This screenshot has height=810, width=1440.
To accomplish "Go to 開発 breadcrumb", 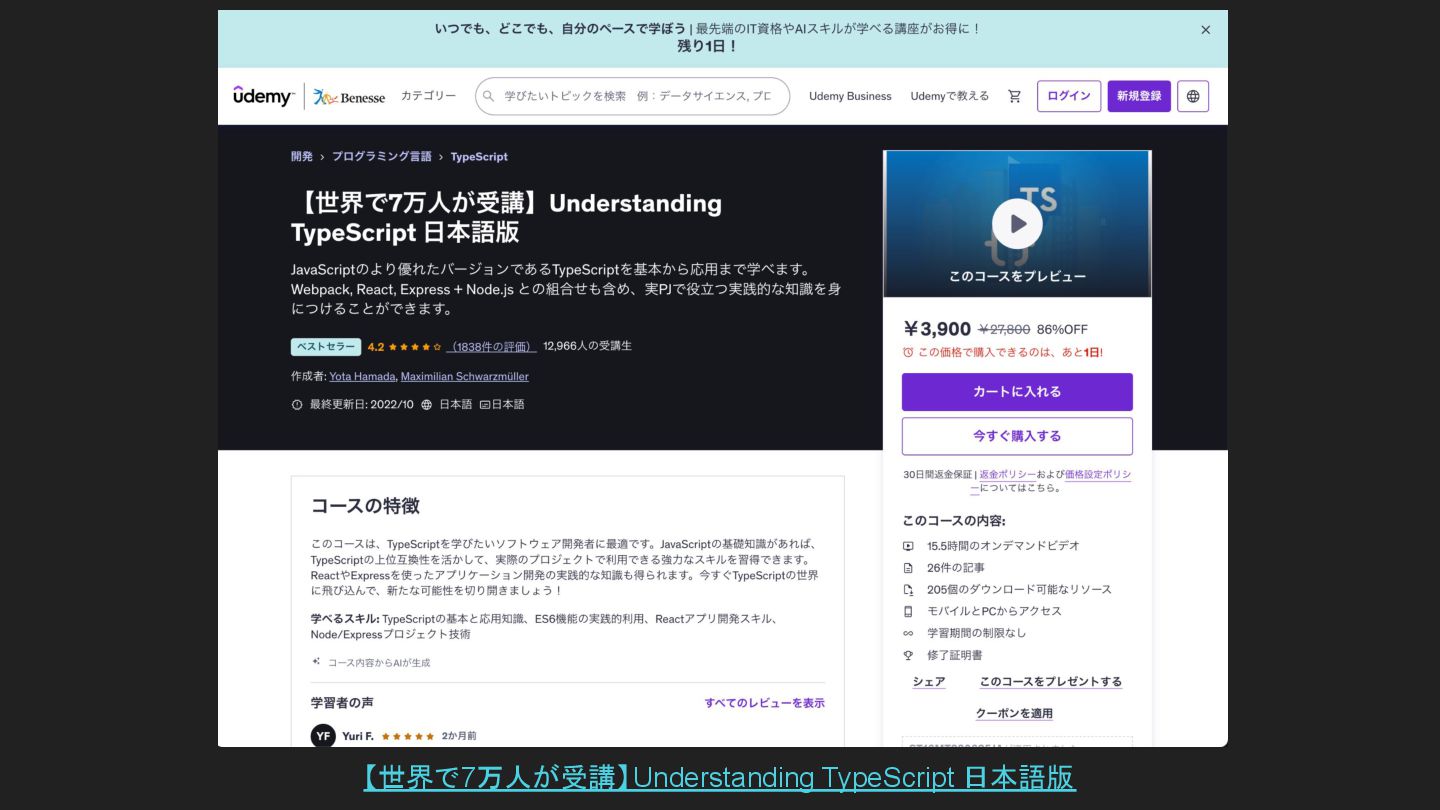I will coord(302,157).
